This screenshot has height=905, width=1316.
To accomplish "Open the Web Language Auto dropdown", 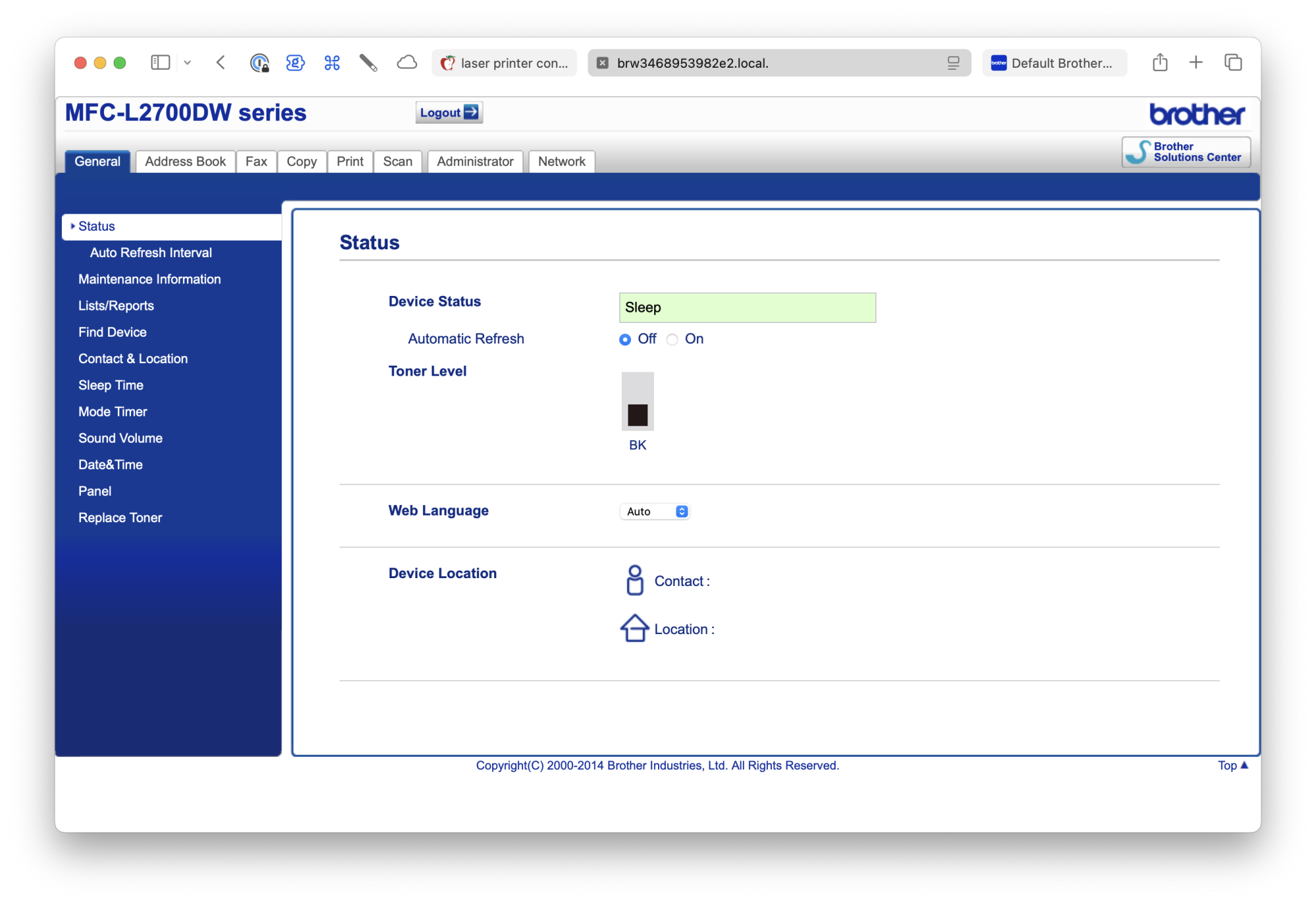I will point(655,512).
